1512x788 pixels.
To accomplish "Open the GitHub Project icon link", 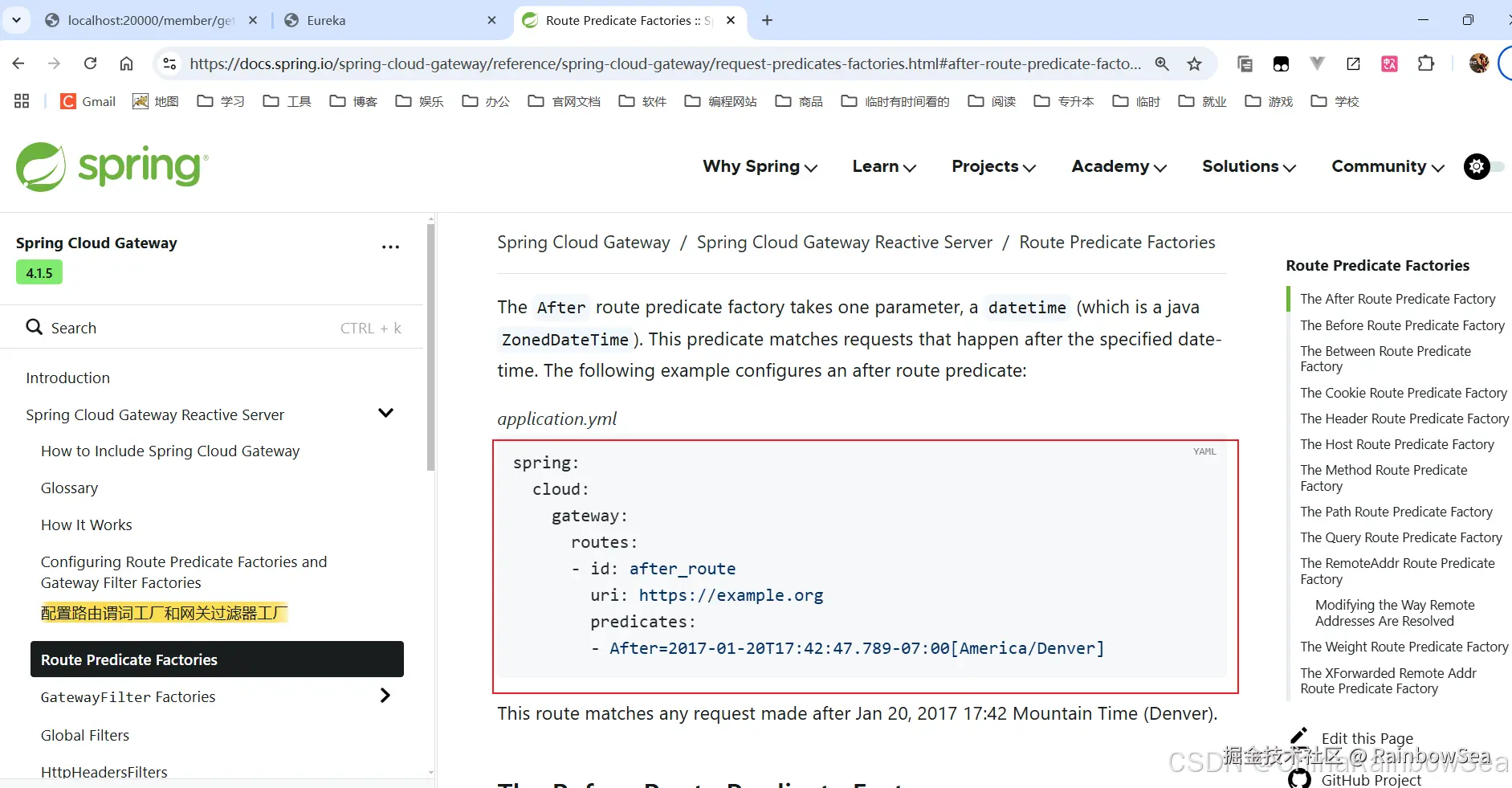I will tap(1299, 778).
